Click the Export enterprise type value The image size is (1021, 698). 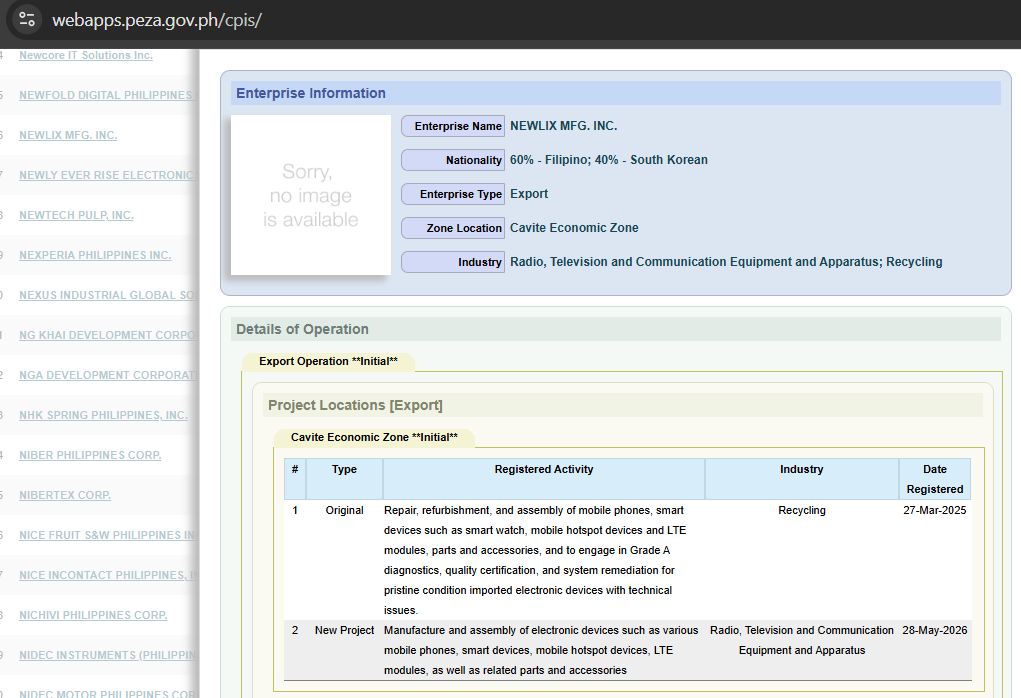(x=529, y=193)
